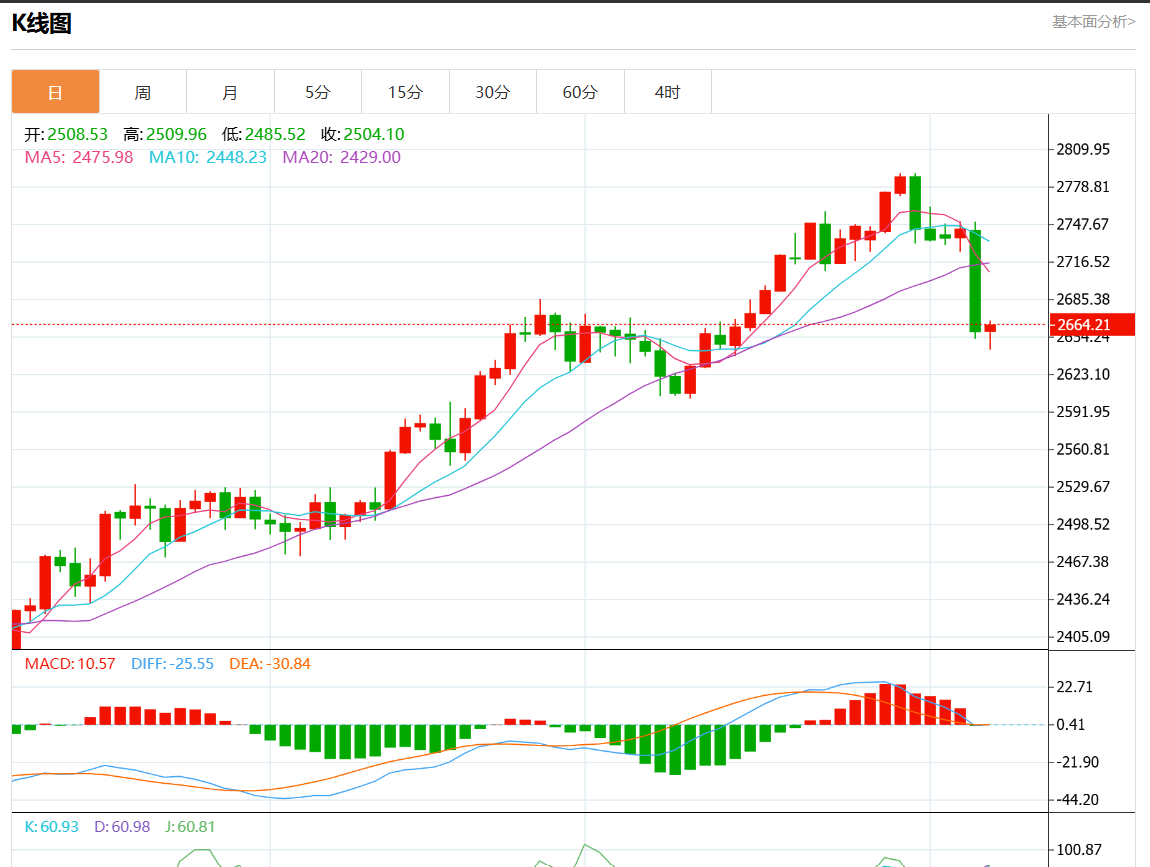1150x867 pixels.
Task: Click the 低: 2485.52 low price
Action: click(263, 134)
